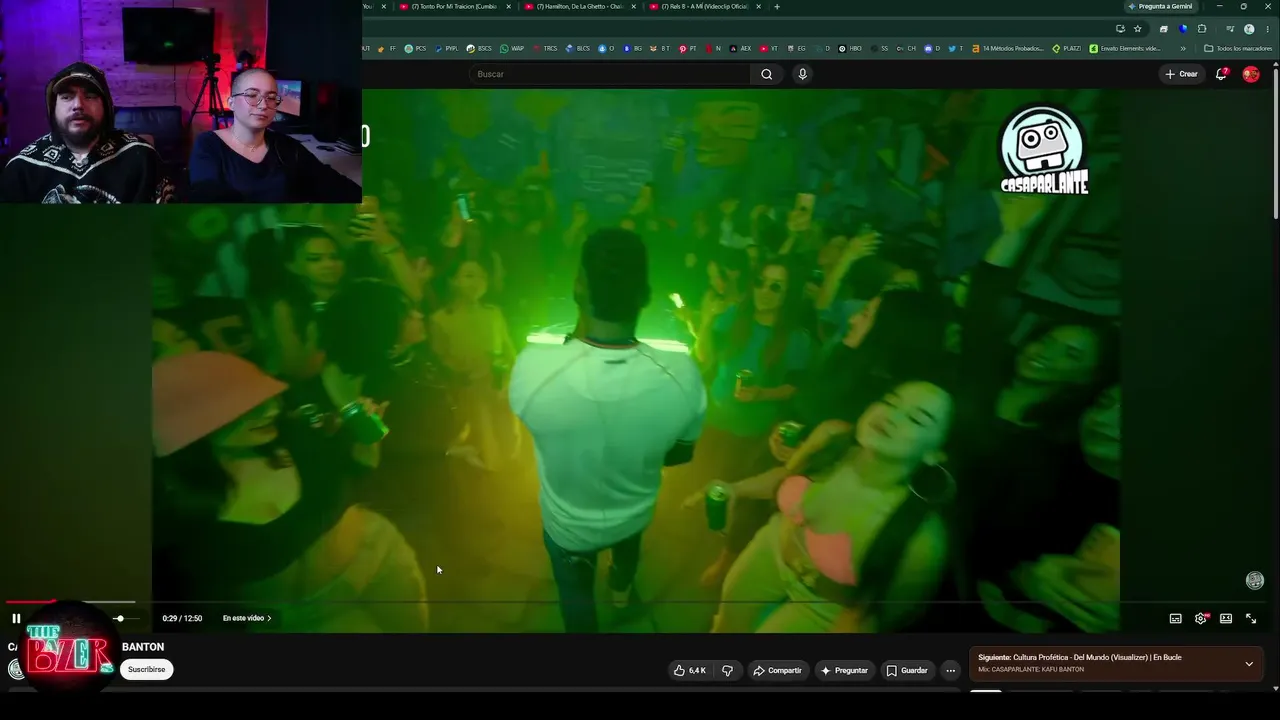Image resolution: width=1280 pixels, height=720 pixels.
Task: Close the Rels B - A Mí tab
Action: (758, 6)
